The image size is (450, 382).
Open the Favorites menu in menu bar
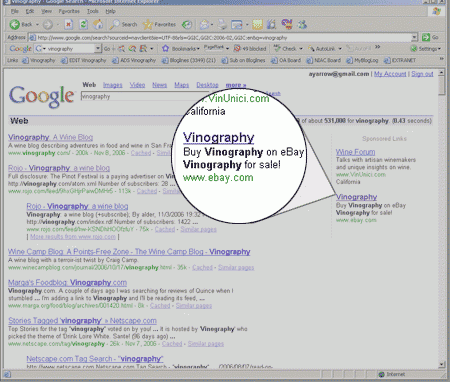tap(69, 11)
